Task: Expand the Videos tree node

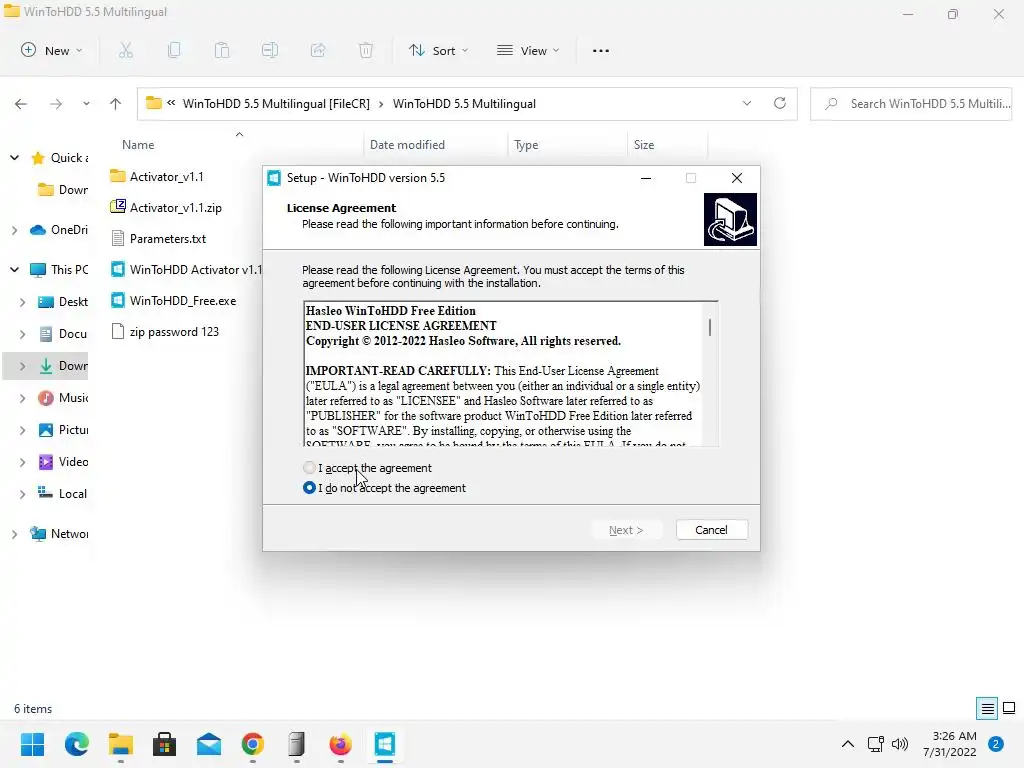Action: point(22,462)
